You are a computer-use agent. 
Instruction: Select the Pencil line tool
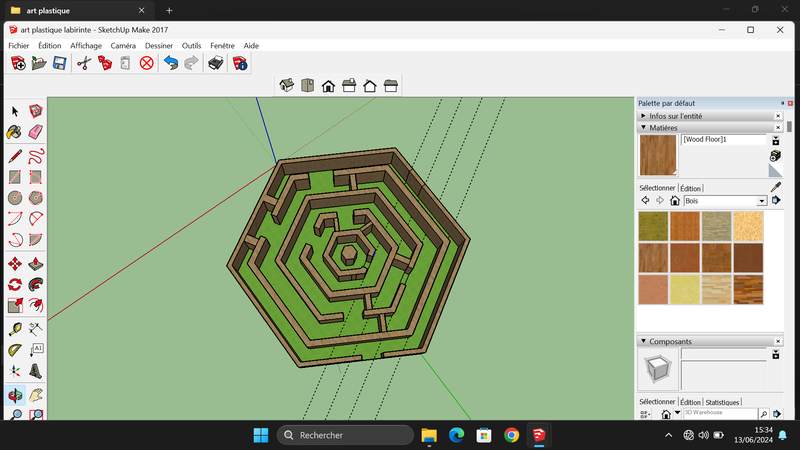pos(14,156)
